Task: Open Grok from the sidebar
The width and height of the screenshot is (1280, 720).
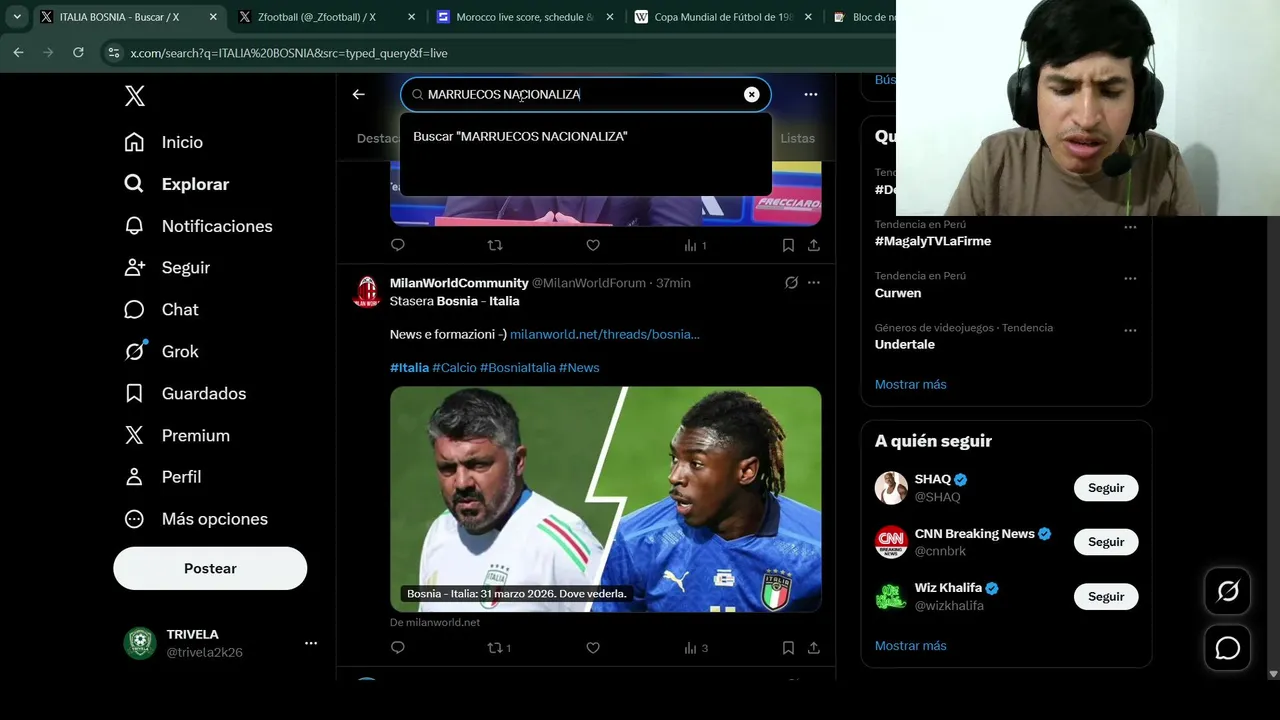Action: tap(161, 352)
